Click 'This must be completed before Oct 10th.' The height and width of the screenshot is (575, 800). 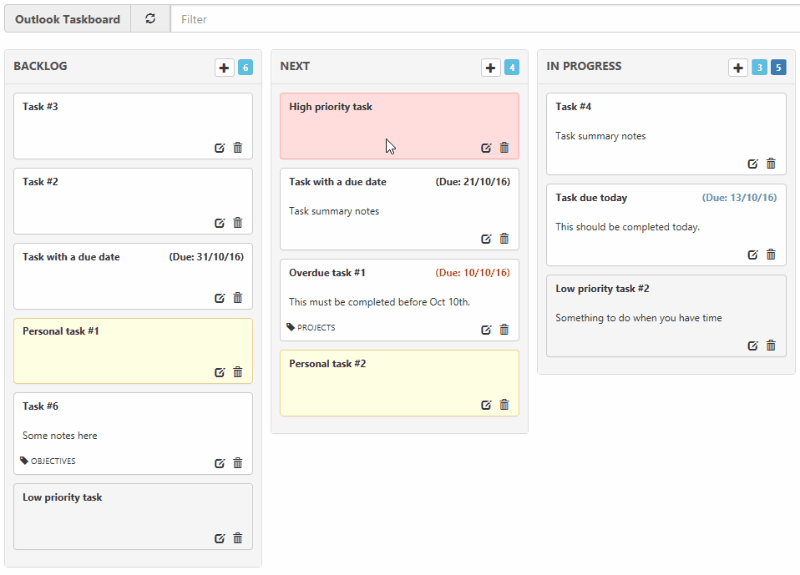point(380,302)
